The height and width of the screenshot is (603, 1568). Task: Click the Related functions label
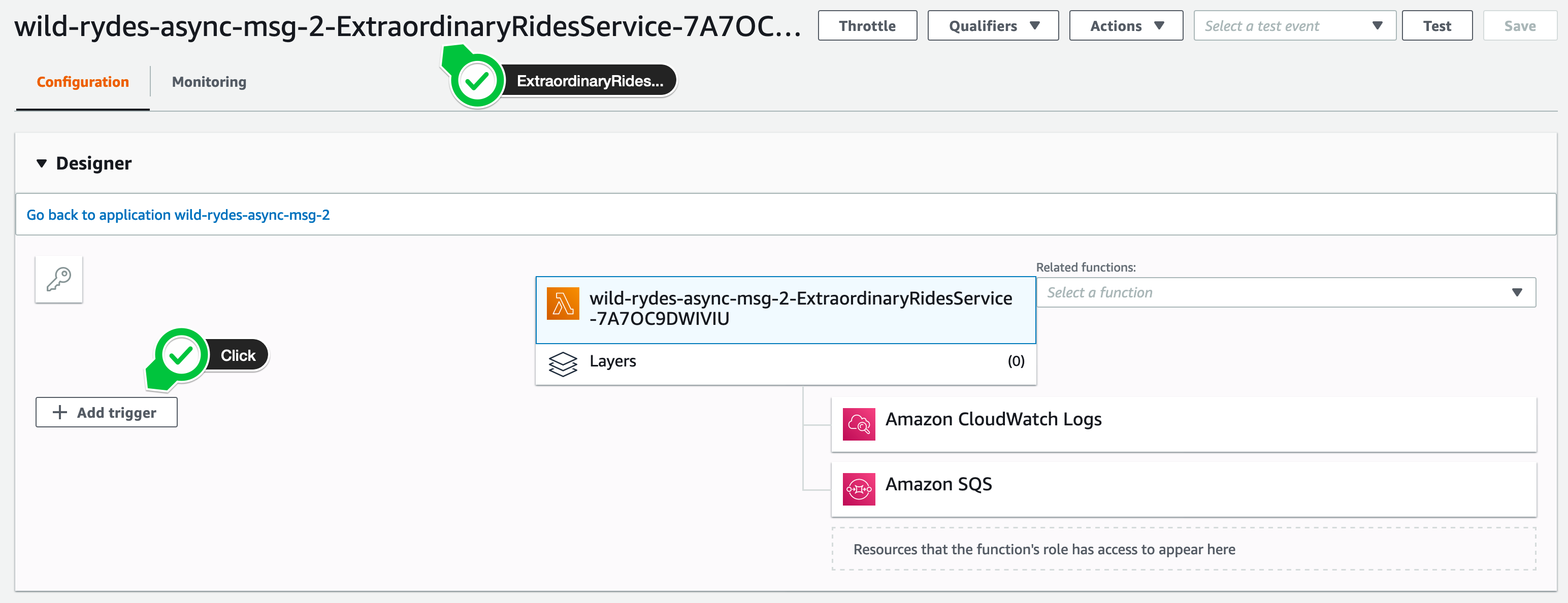coord(1085,267)
